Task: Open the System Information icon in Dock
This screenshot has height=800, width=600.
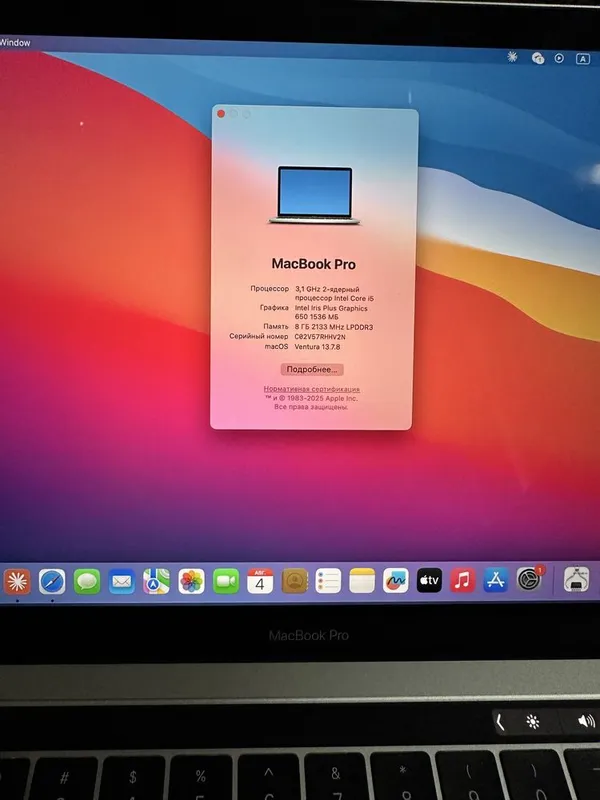Action: click(x=577, y=579)
